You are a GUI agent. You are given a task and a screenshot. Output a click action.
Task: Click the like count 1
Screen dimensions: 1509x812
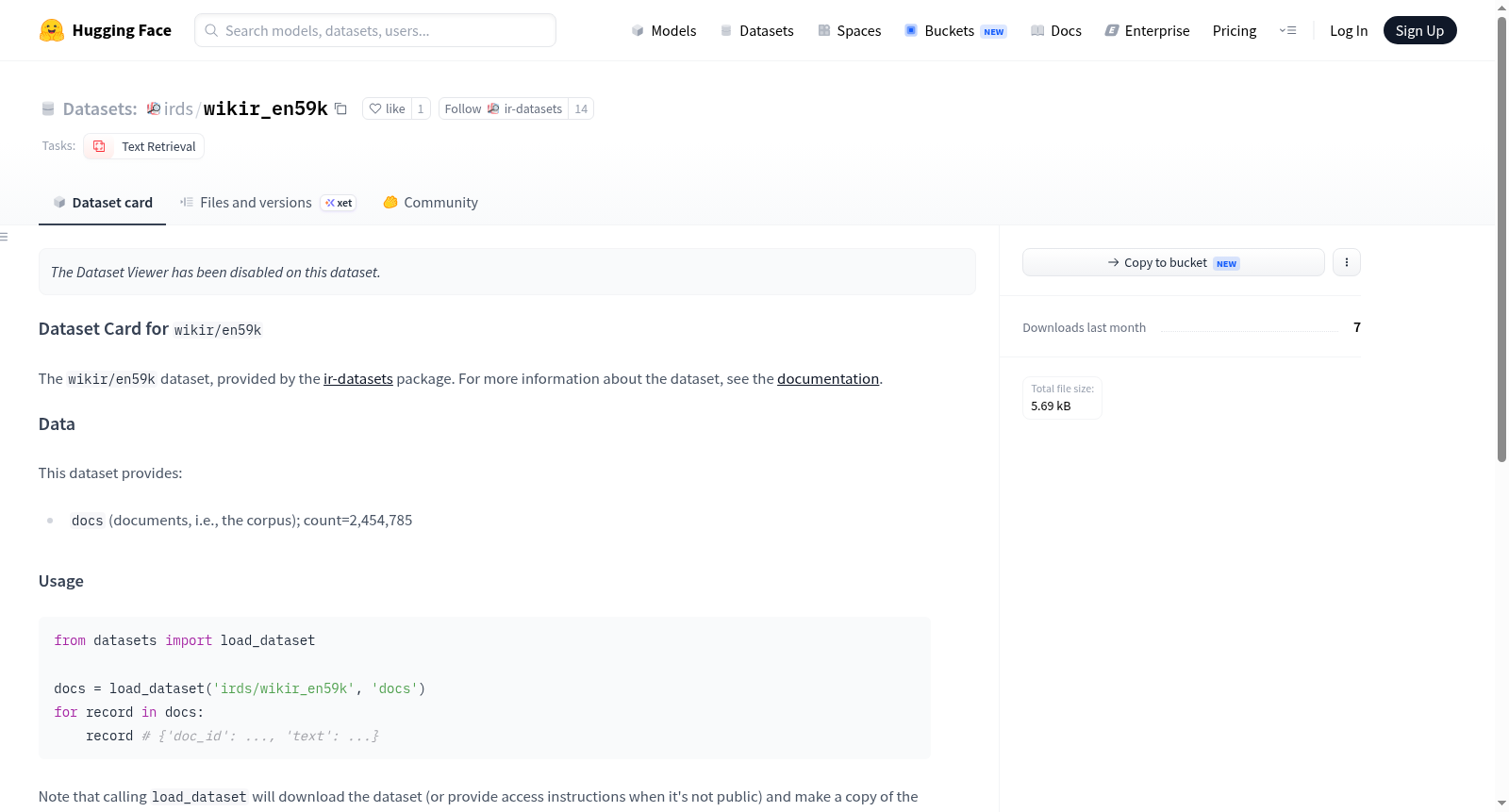tap(421, 108)
